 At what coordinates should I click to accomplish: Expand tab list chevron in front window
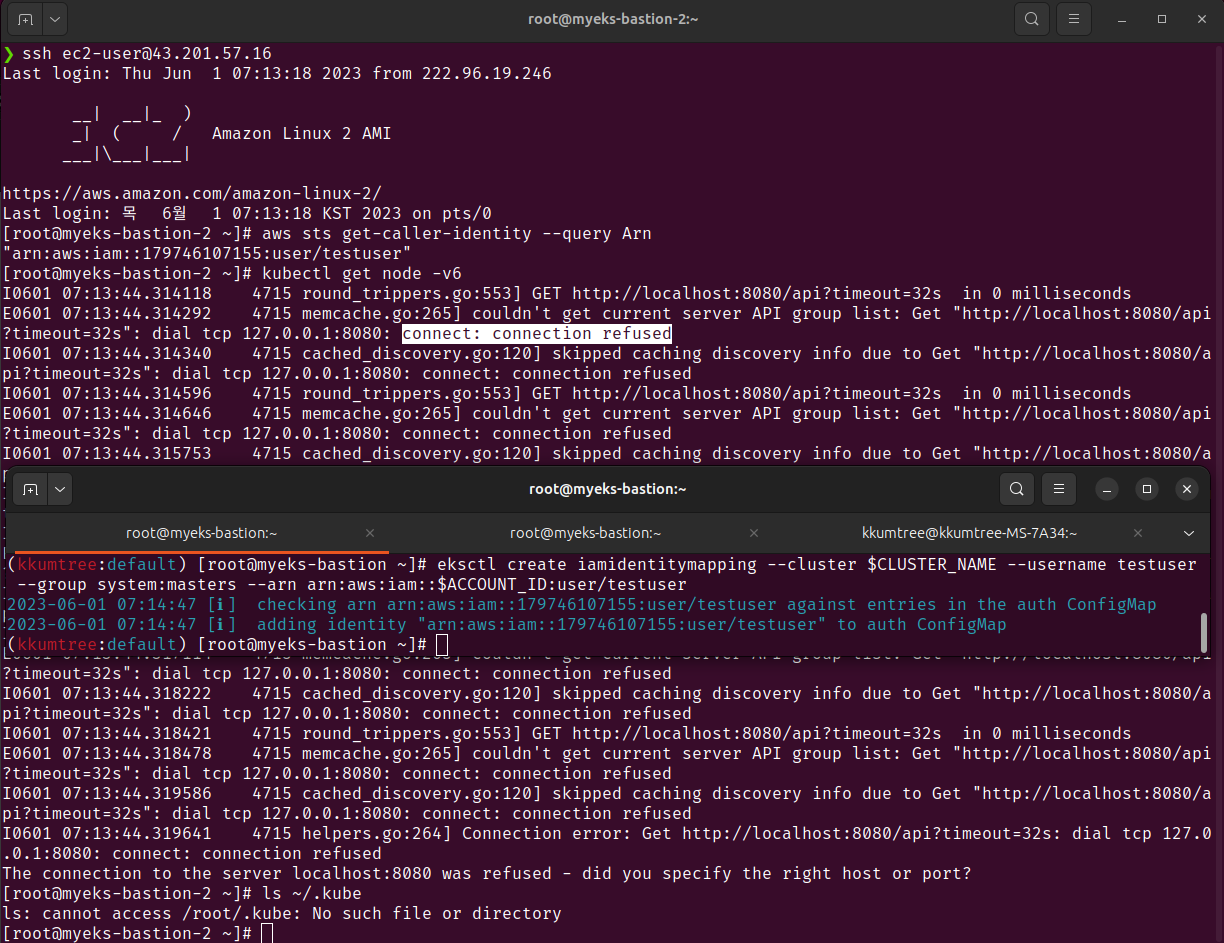[x=1189, y=533]
